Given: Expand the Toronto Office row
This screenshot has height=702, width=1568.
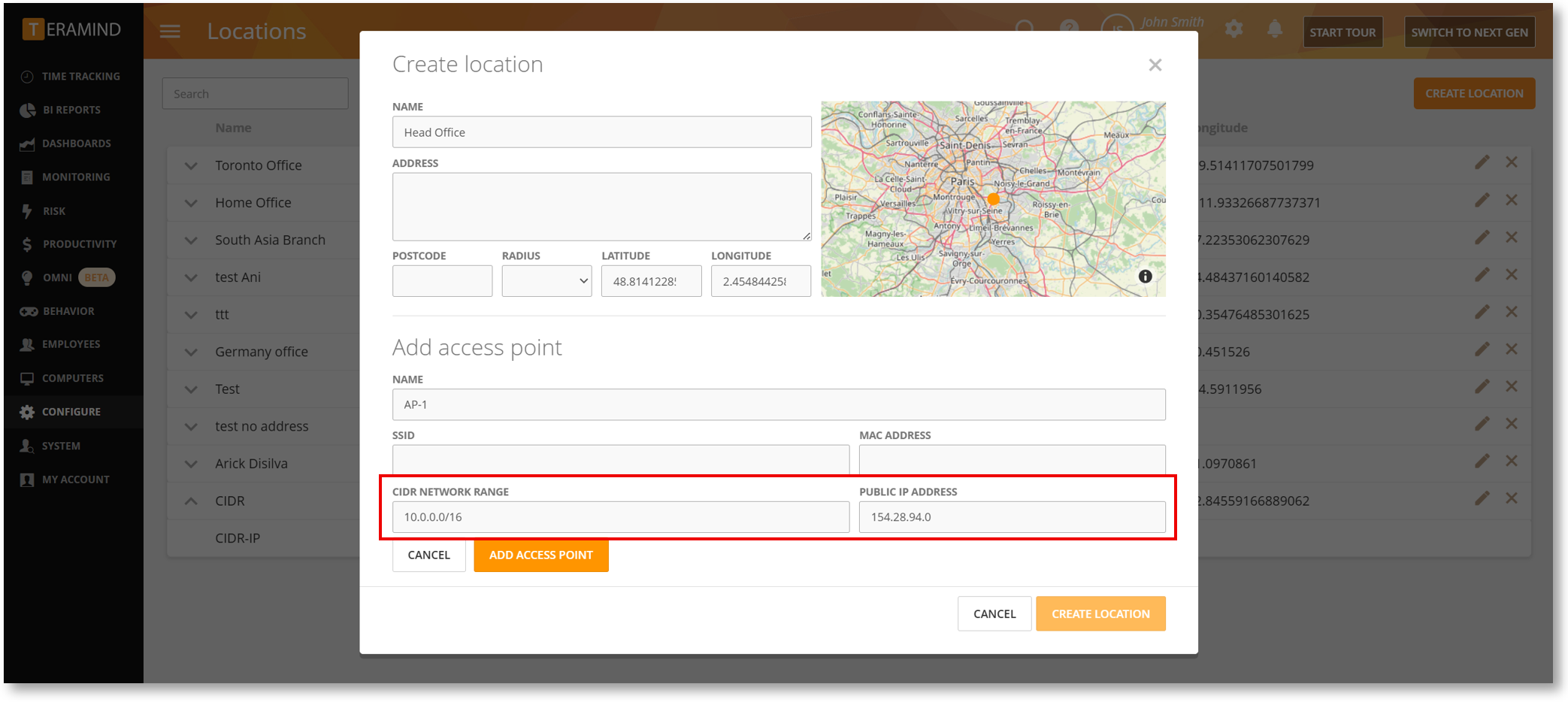Looking at the screenshot, I should [191, 165].
